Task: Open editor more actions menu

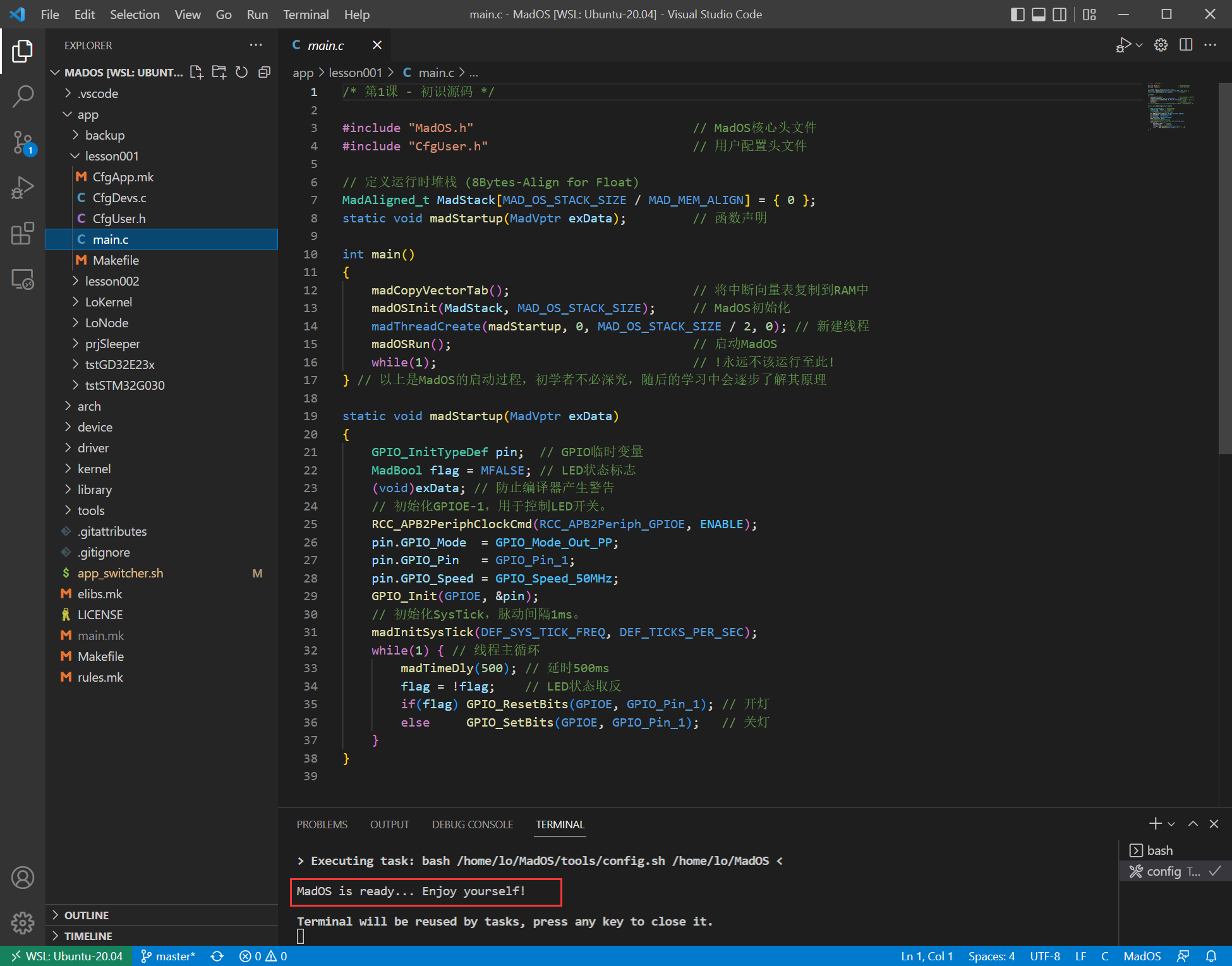Action: (x=1210, y=45)
